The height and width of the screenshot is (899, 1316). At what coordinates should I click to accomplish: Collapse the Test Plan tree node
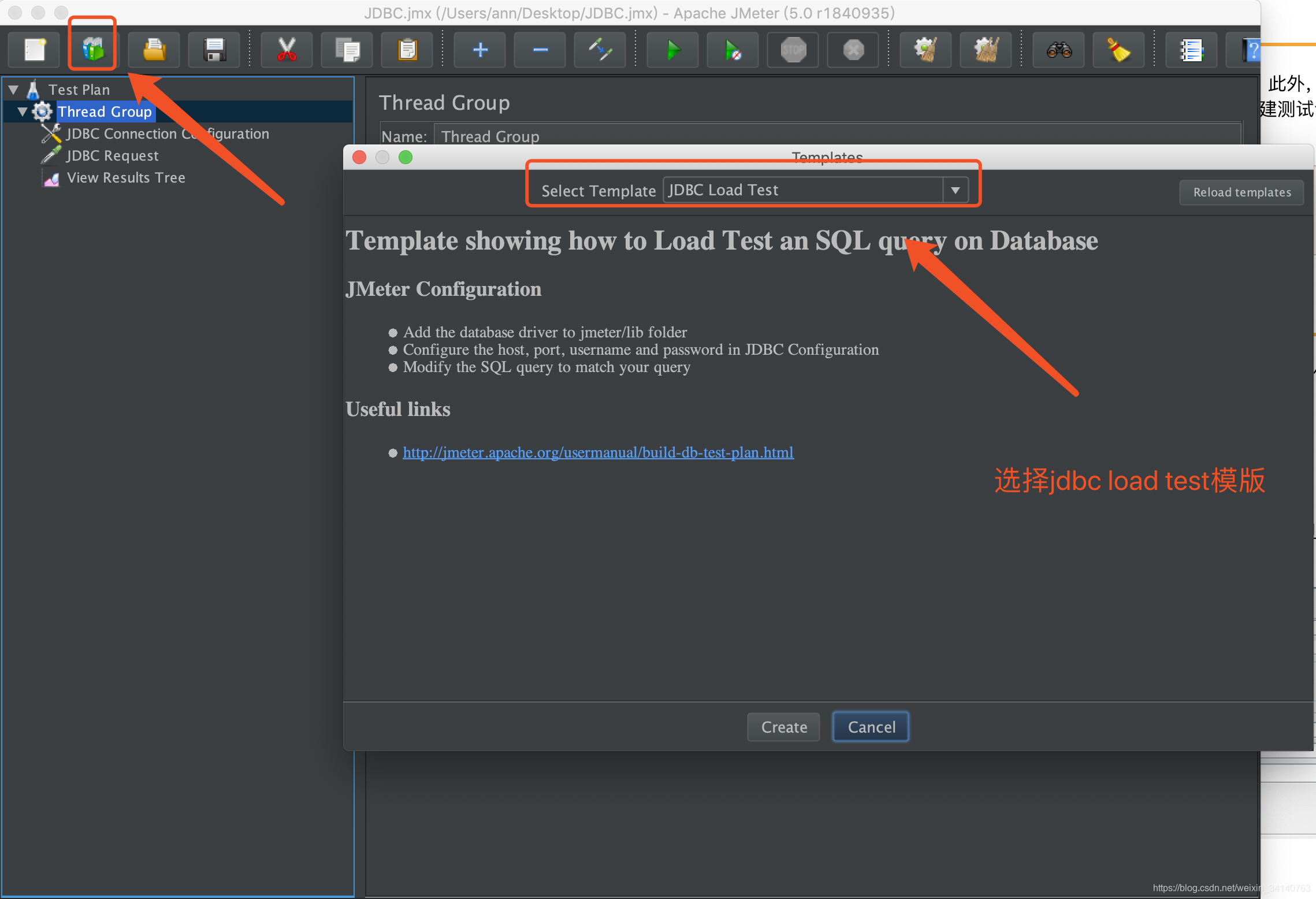[x=14, y=90]
